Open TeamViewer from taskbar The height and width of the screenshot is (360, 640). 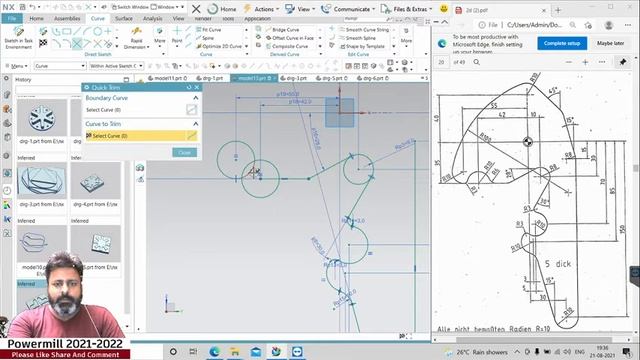coord(297,351)
